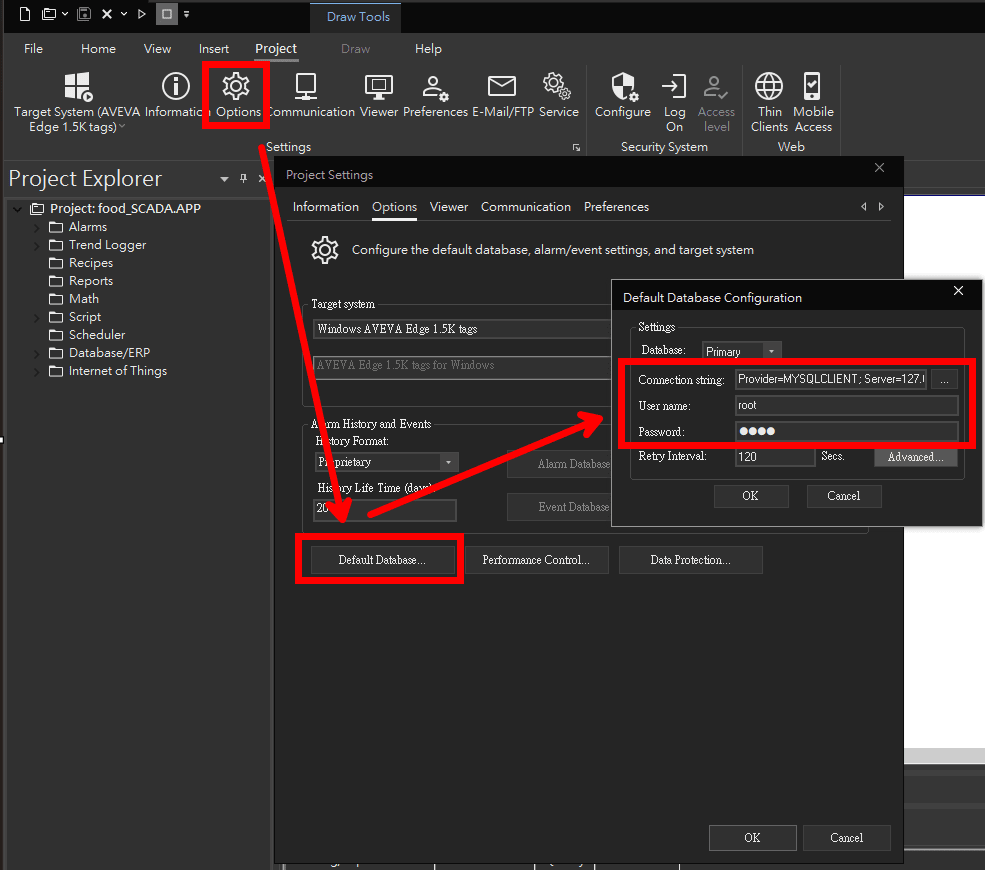Select Communication tab in Project Settings

tap(526, 207)
